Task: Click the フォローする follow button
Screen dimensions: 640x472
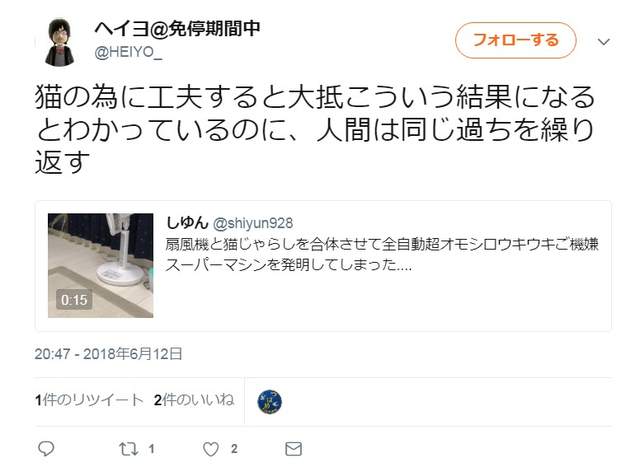Action: 516,40
